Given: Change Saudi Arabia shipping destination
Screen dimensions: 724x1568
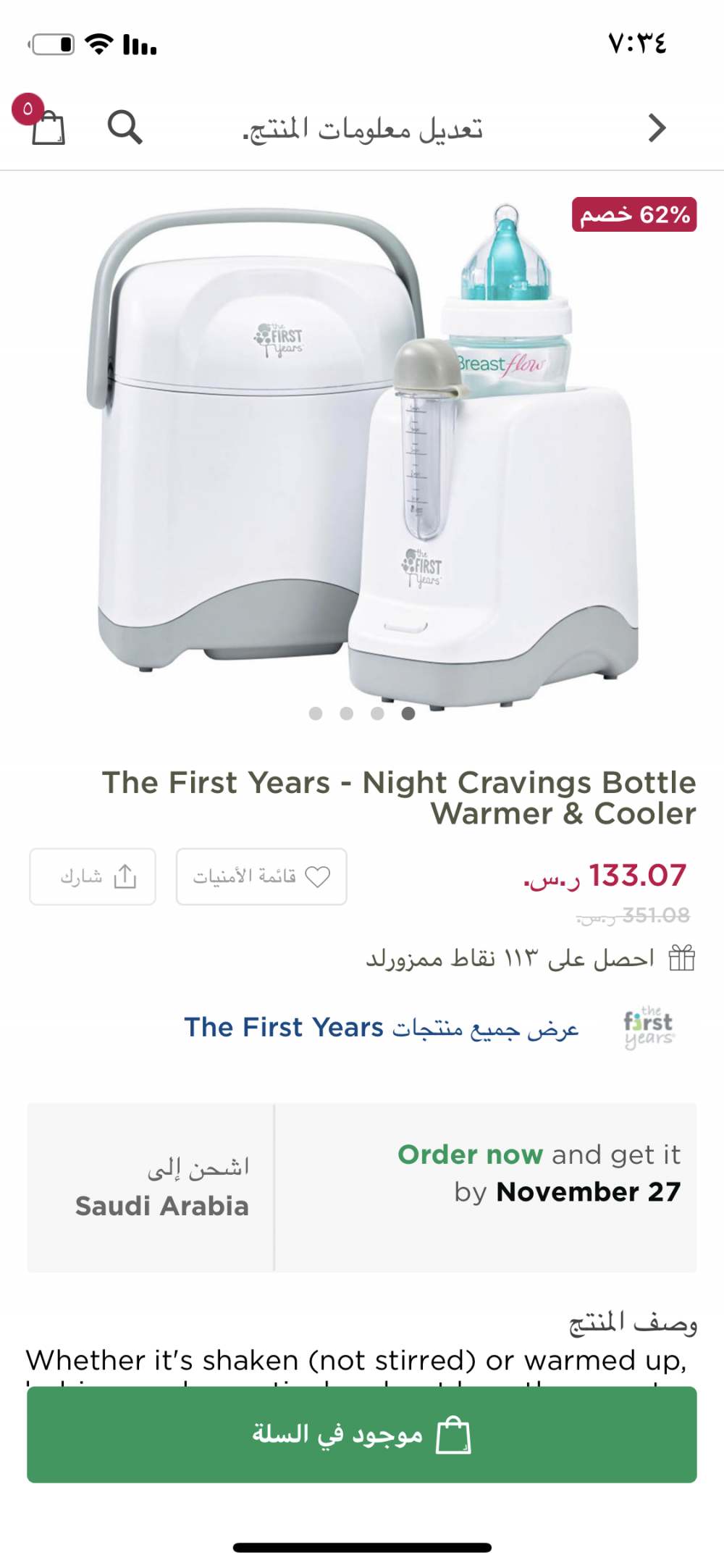Looking at the screenshot, I should pyautogui.click(x=161, y=1188).
